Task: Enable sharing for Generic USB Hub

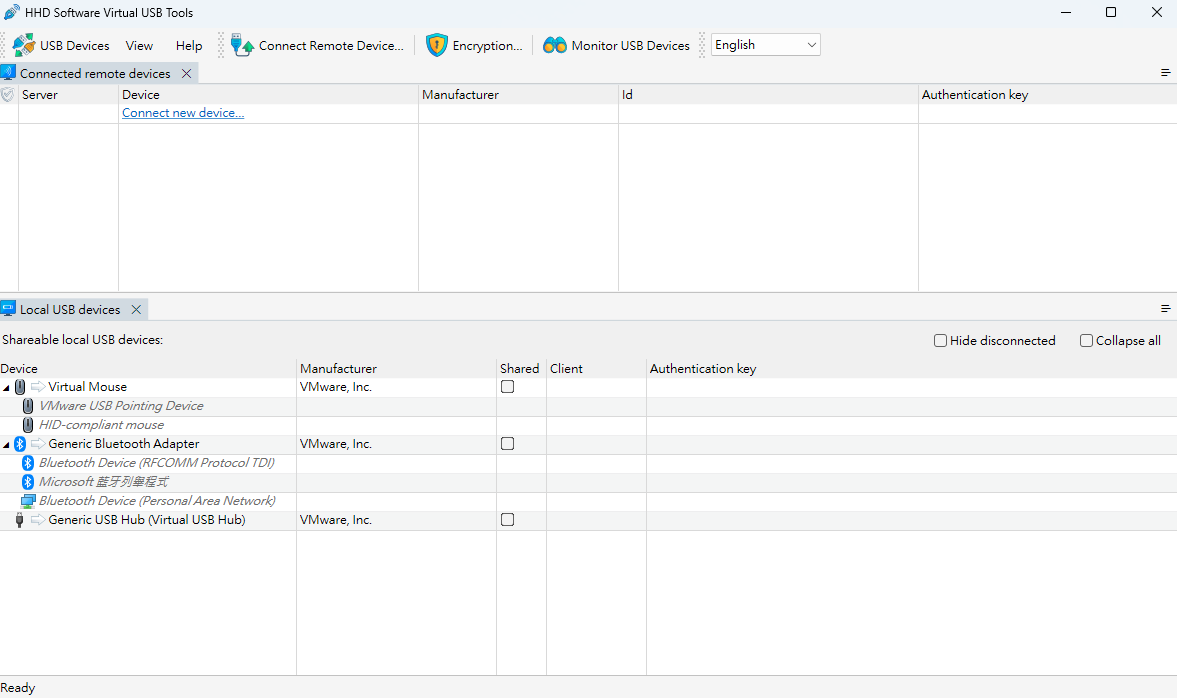Action: 507,519
